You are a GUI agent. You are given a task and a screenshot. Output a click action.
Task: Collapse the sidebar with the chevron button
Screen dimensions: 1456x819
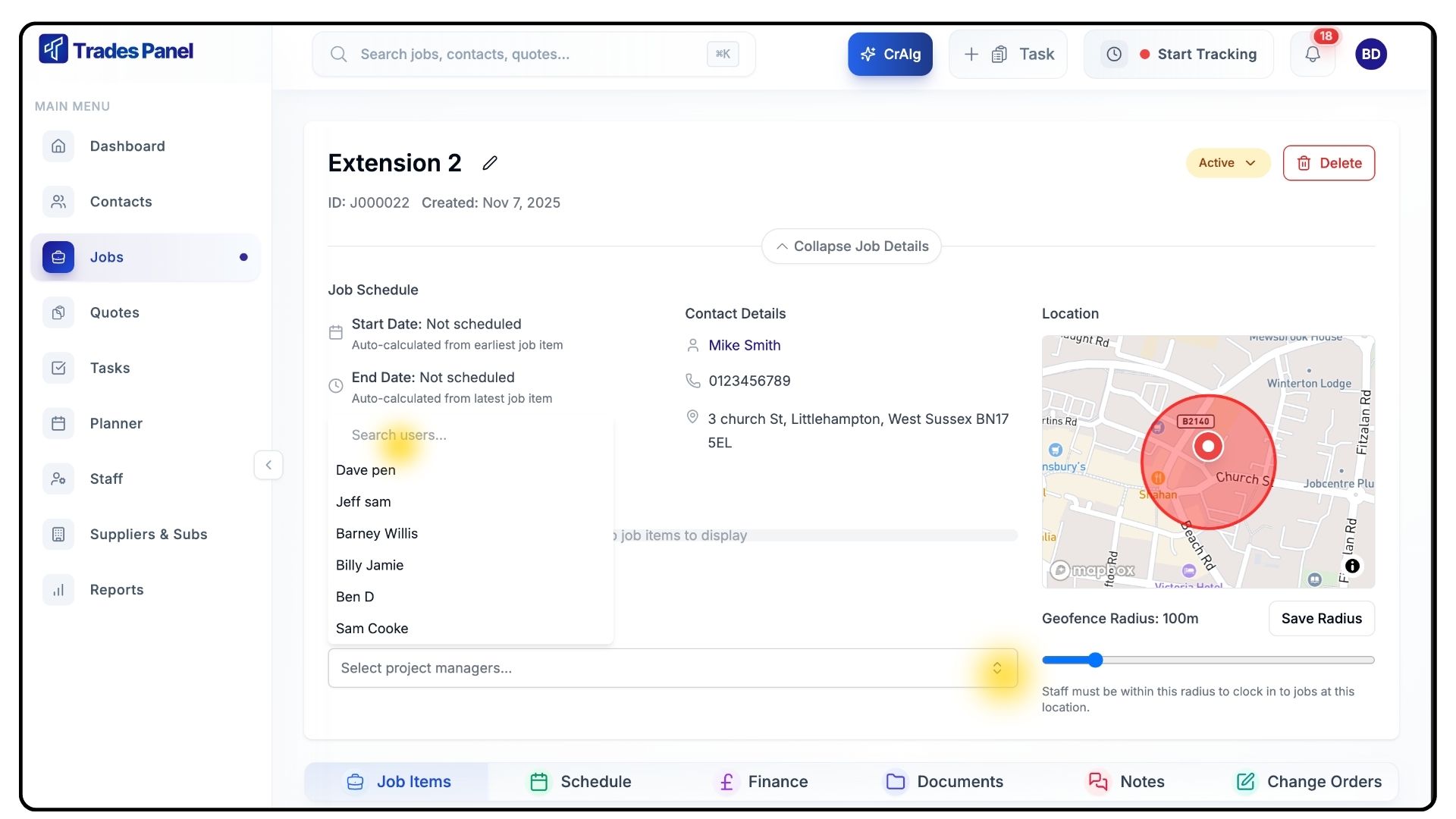coord(268,465)
